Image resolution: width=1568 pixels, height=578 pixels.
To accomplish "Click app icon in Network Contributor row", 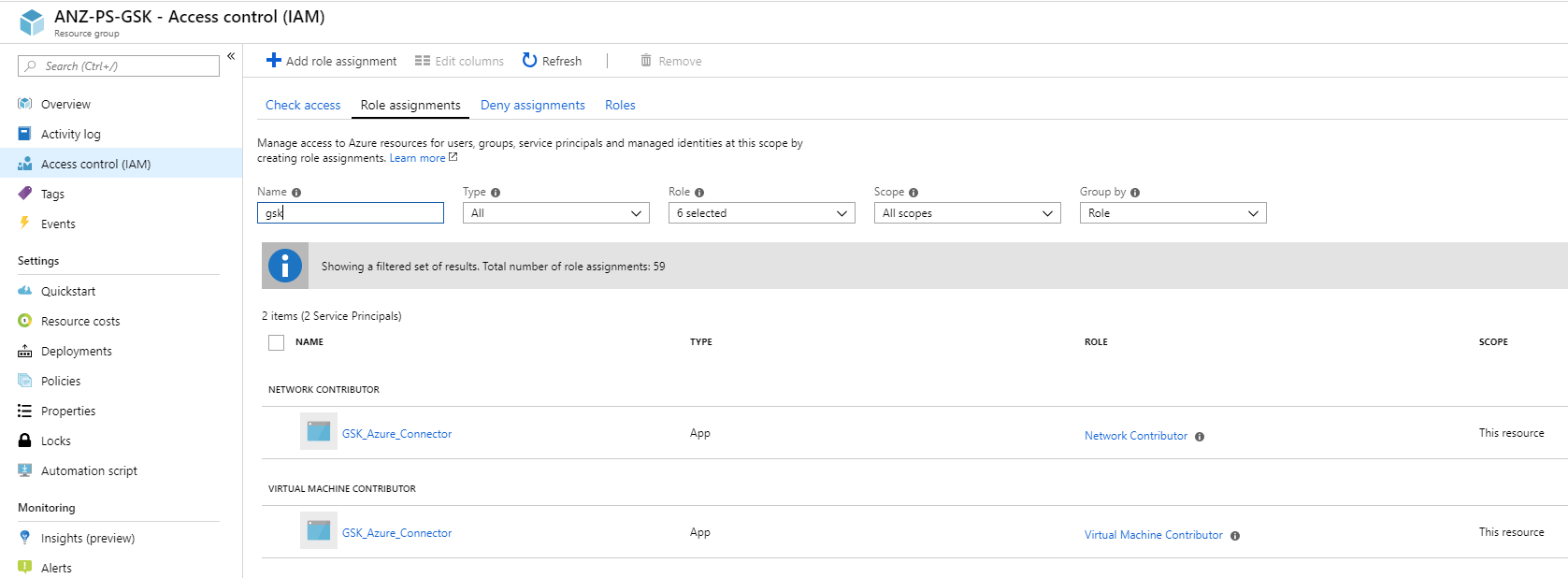I will pyautogui.click(x=319, y=431).
